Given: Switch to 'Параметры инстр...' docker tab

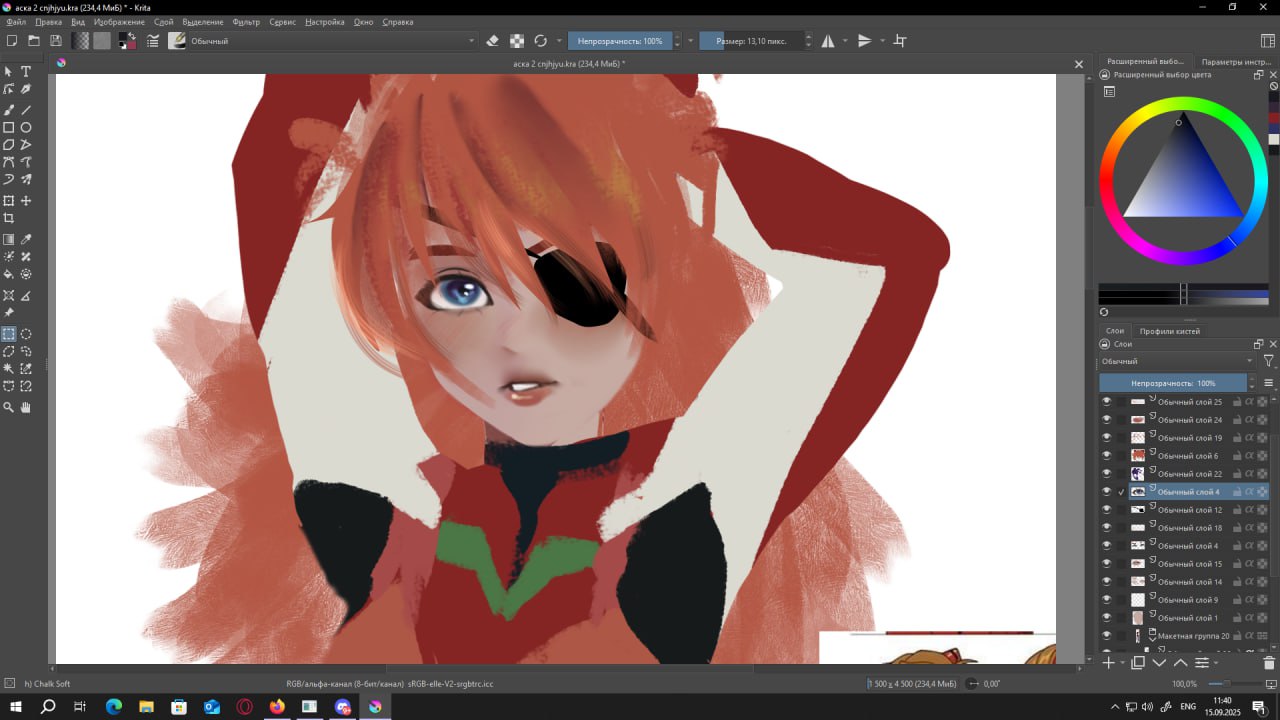Looking at the screenshot, I should (x=1236, y=62).
